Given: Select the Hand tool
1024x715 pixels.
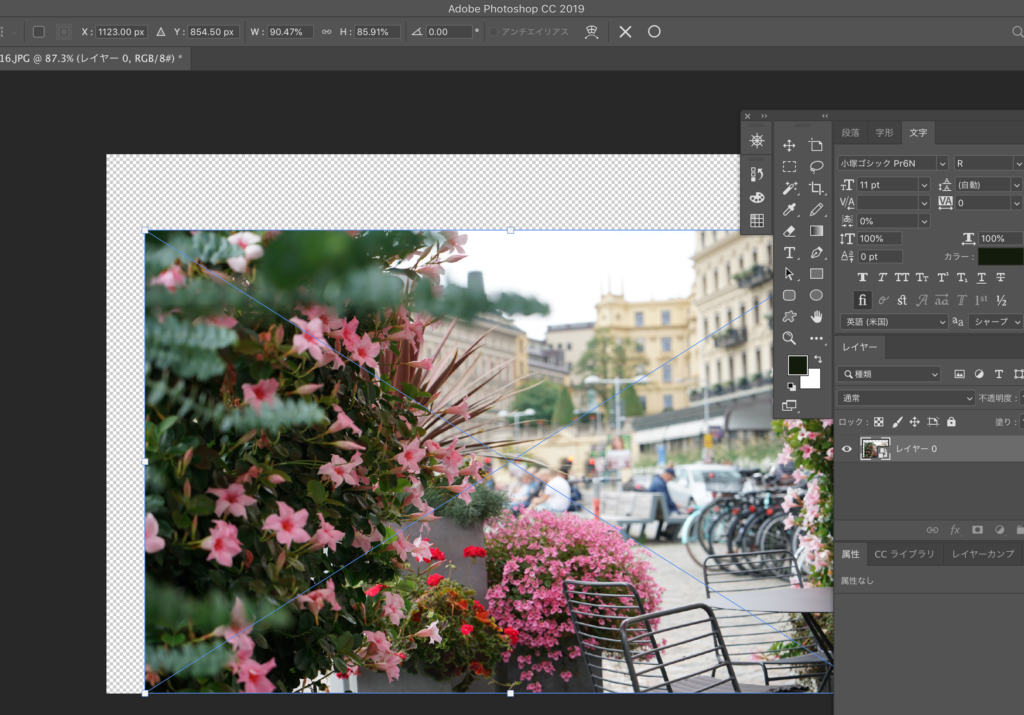Looking at the screenshot, I should point(816,317).
